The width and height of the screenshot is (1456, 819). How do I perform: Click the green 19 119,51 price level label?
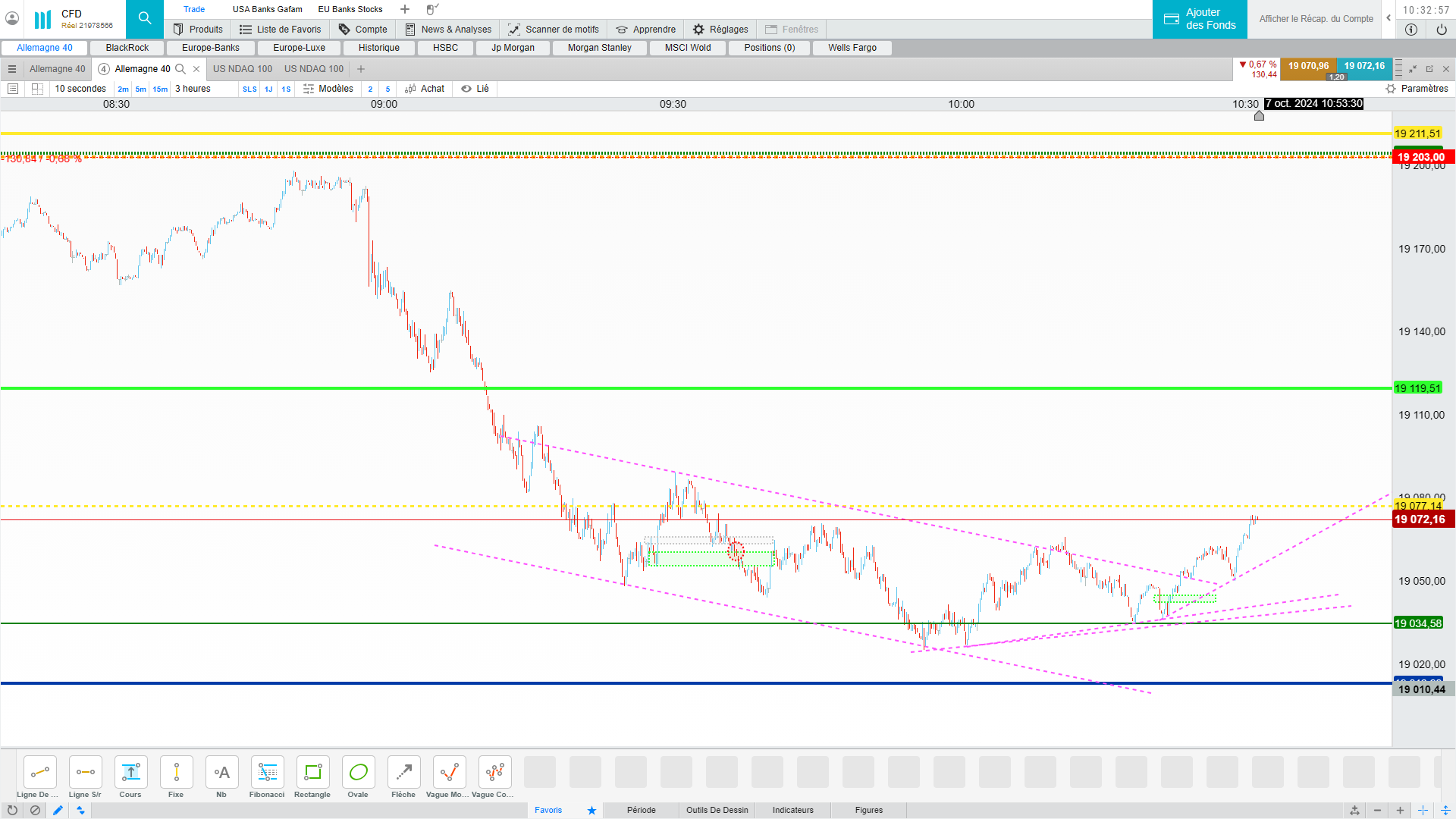pos(1417,388)
